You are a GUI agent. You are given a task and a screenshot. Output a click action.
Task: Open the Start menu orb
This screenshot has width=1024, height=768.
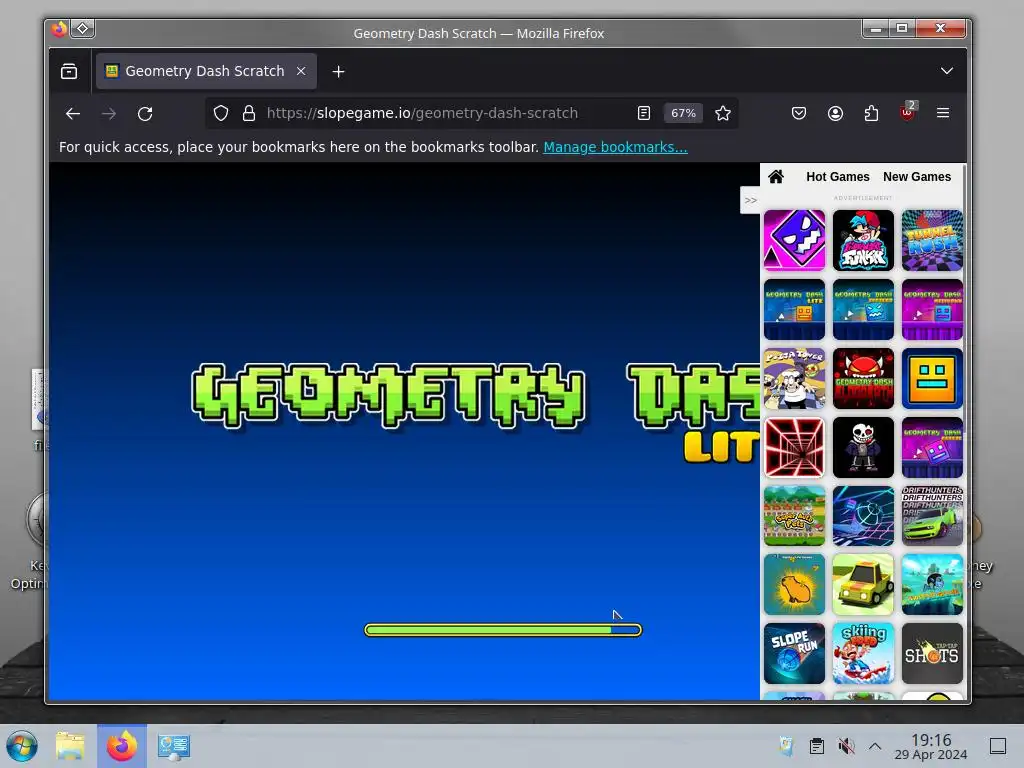click(x=22, y=746)
